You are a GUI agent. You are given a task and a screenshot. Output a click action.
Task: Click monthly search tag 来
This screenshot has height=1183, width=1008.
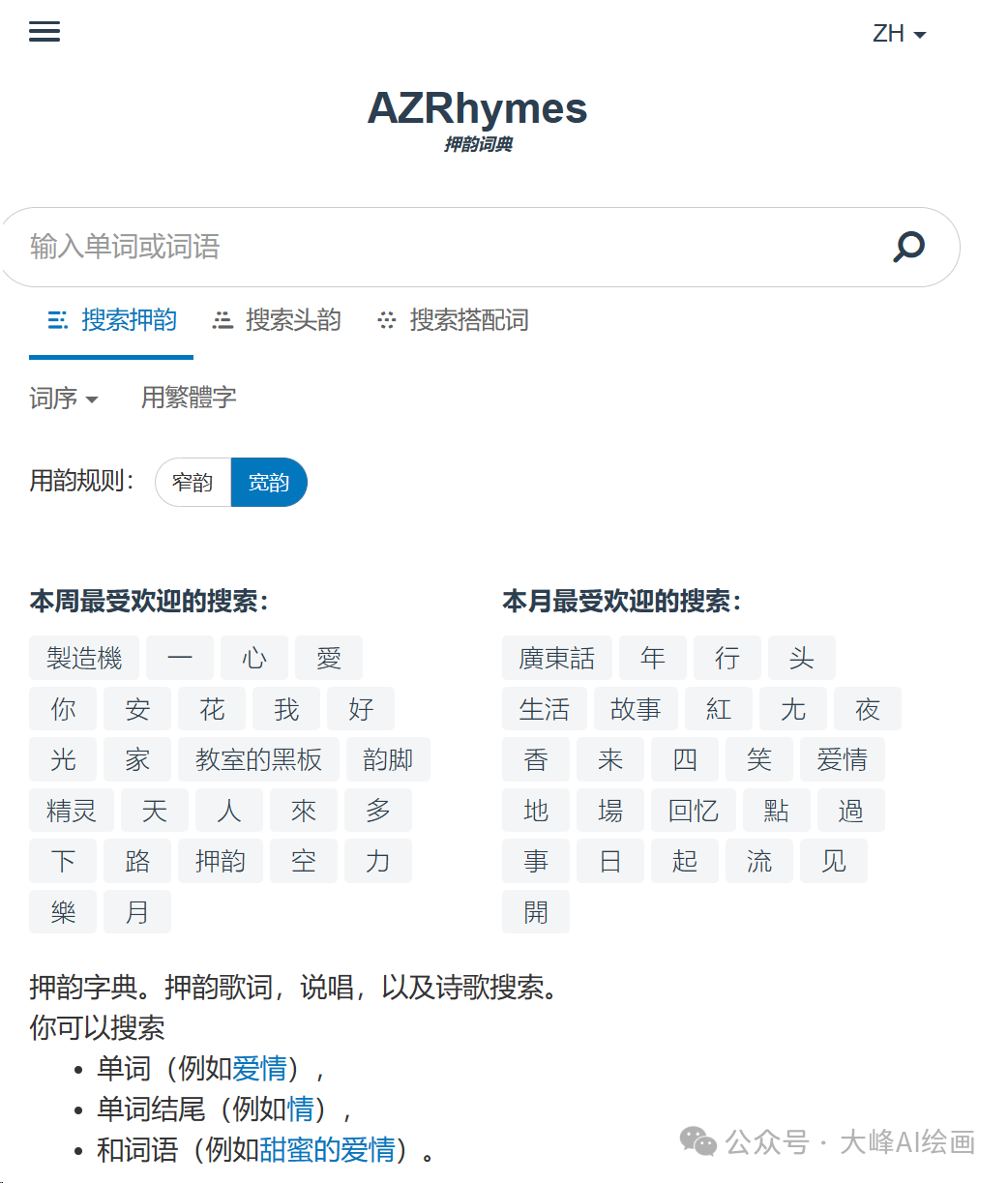point(610,759)
